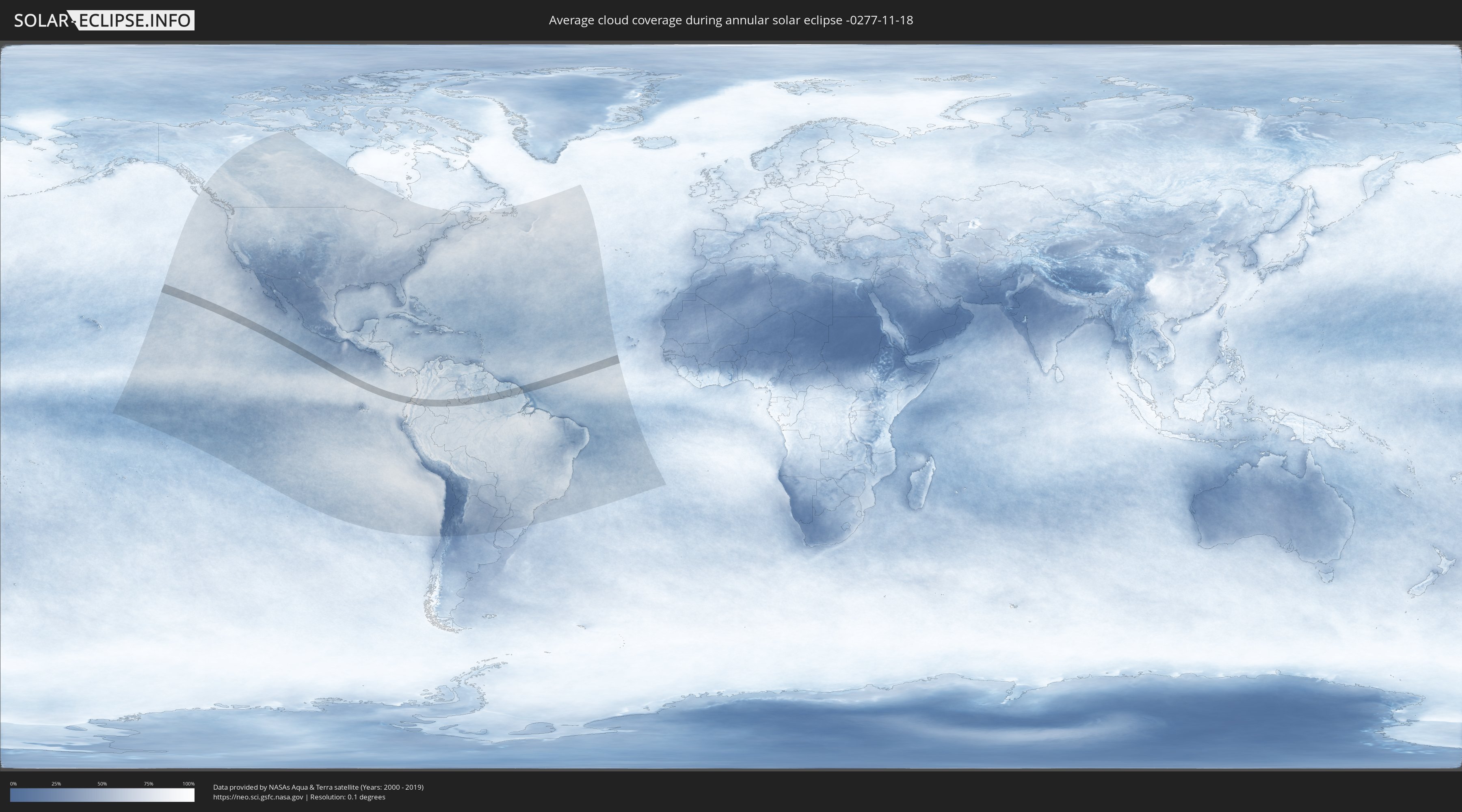Click the 50% legend label
Viewport: 1462px width, 812px height.
tap(102, 784)
